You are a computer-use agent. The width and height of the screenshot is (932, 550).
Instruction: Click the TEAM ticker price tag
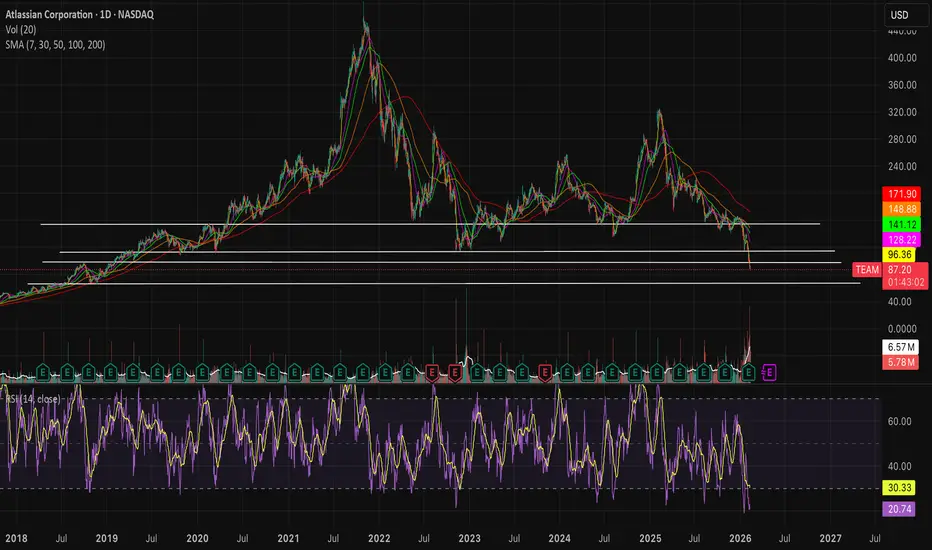pos(867,269)
